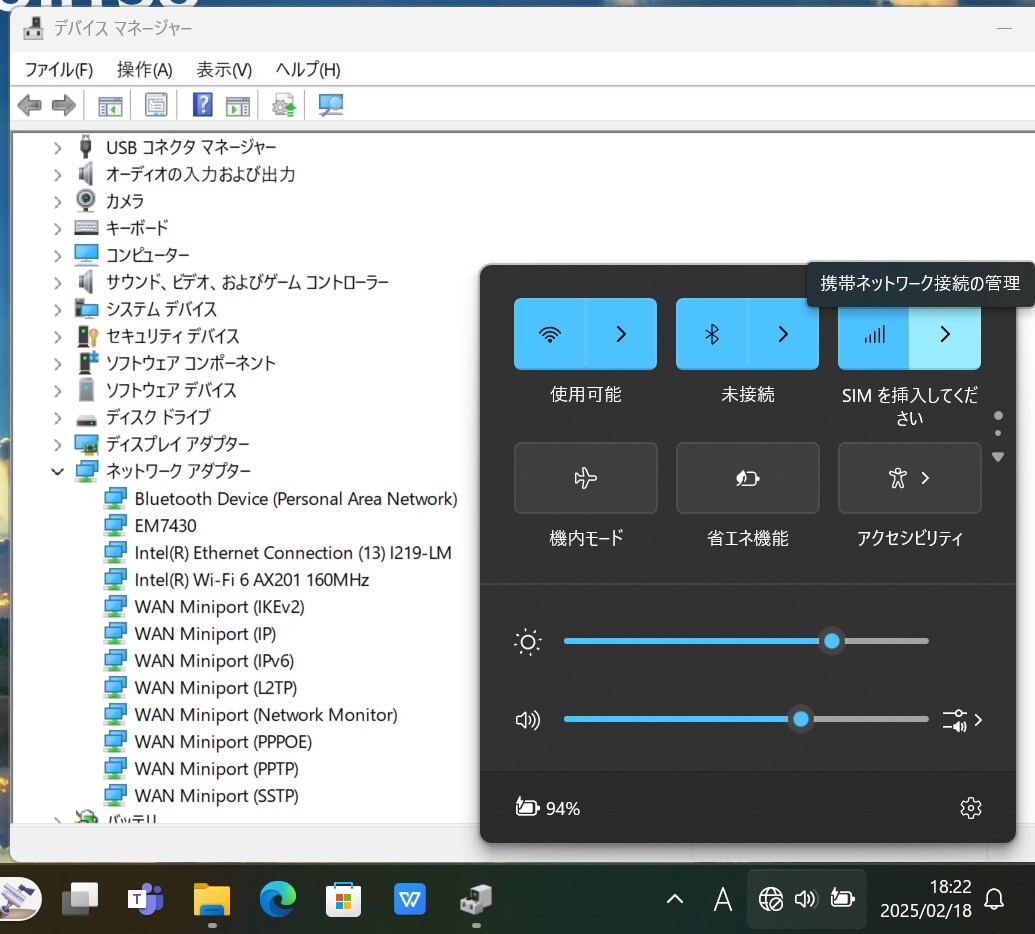Click the sound output settings icon beside volume
Screen dimensions: 1035x934
[961, 719]
